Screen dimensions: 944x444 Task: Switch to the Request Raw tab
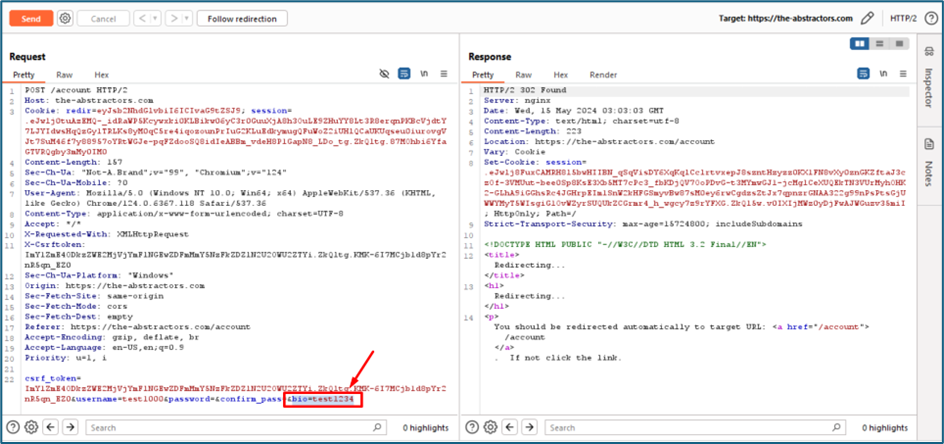64,75
